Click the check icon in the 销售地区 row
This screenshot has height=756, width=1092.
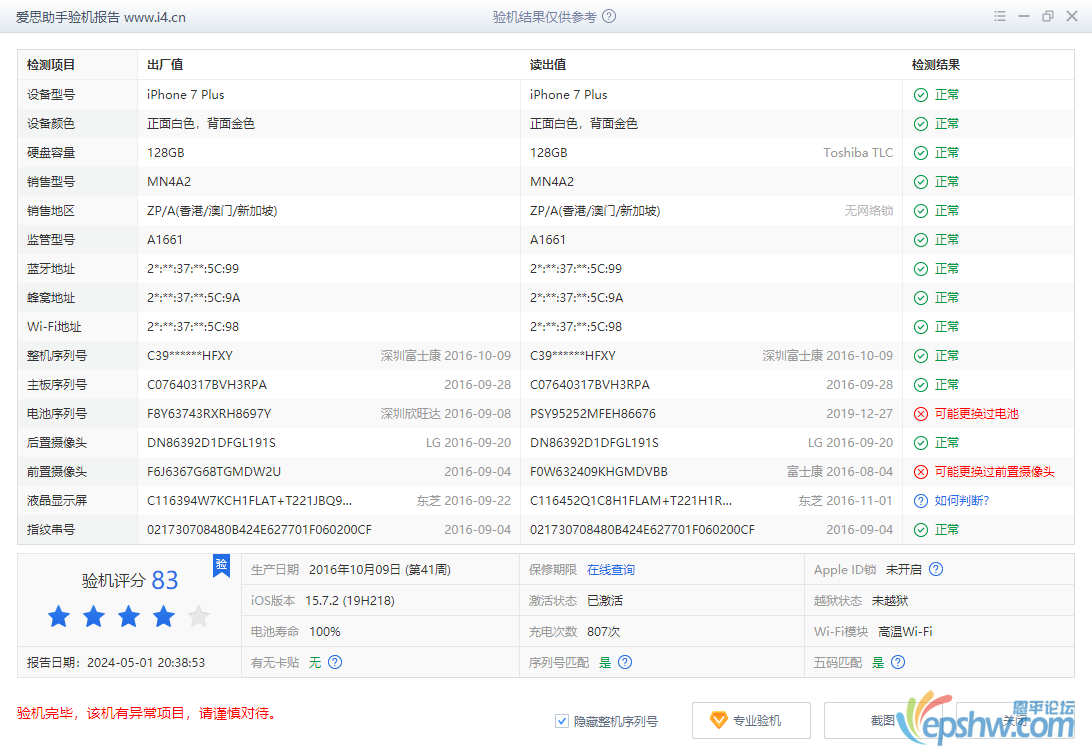921,211
